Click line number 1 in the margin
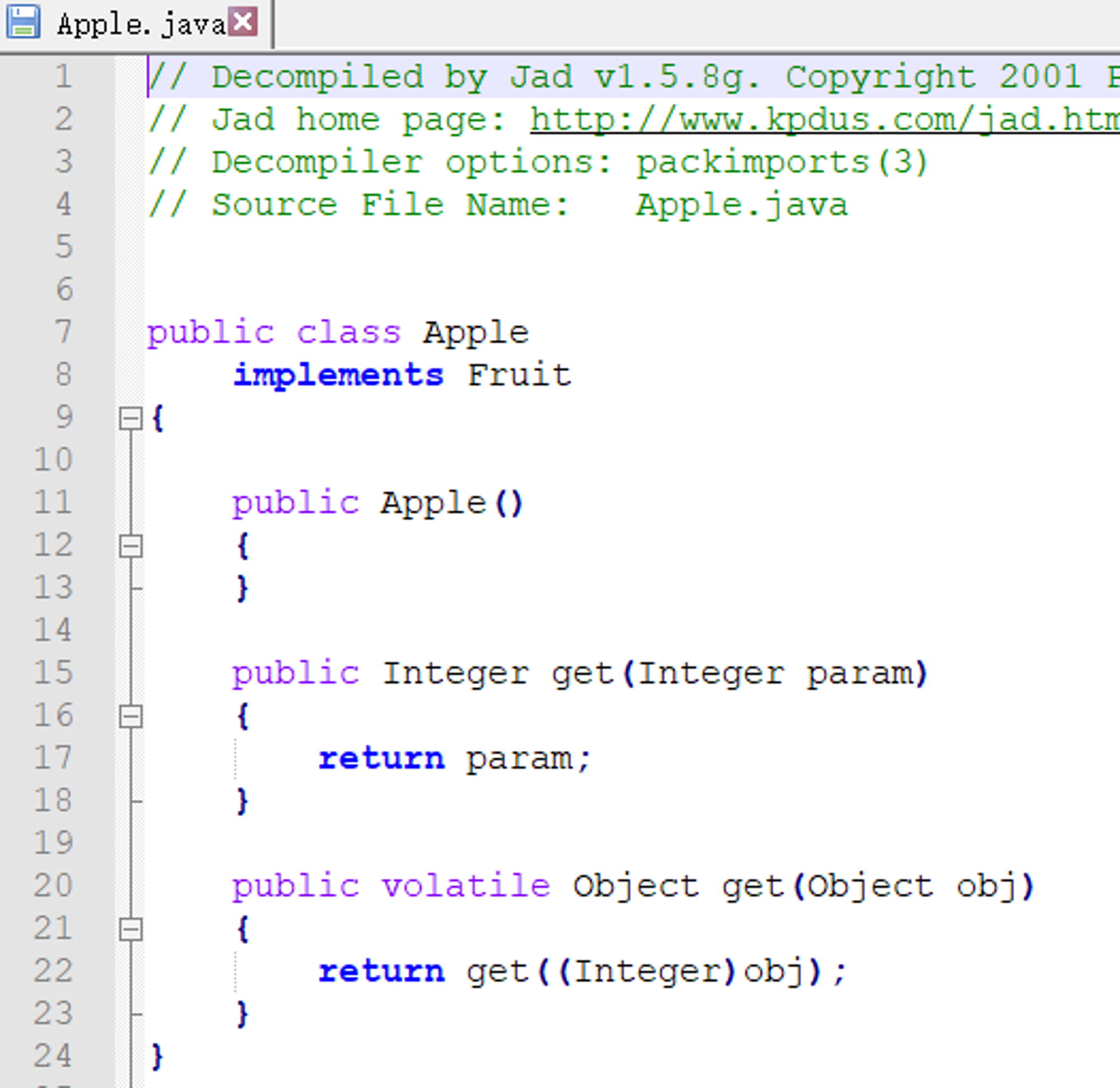The height and width of the screenshot is (1088, 1120). (64, 77)
